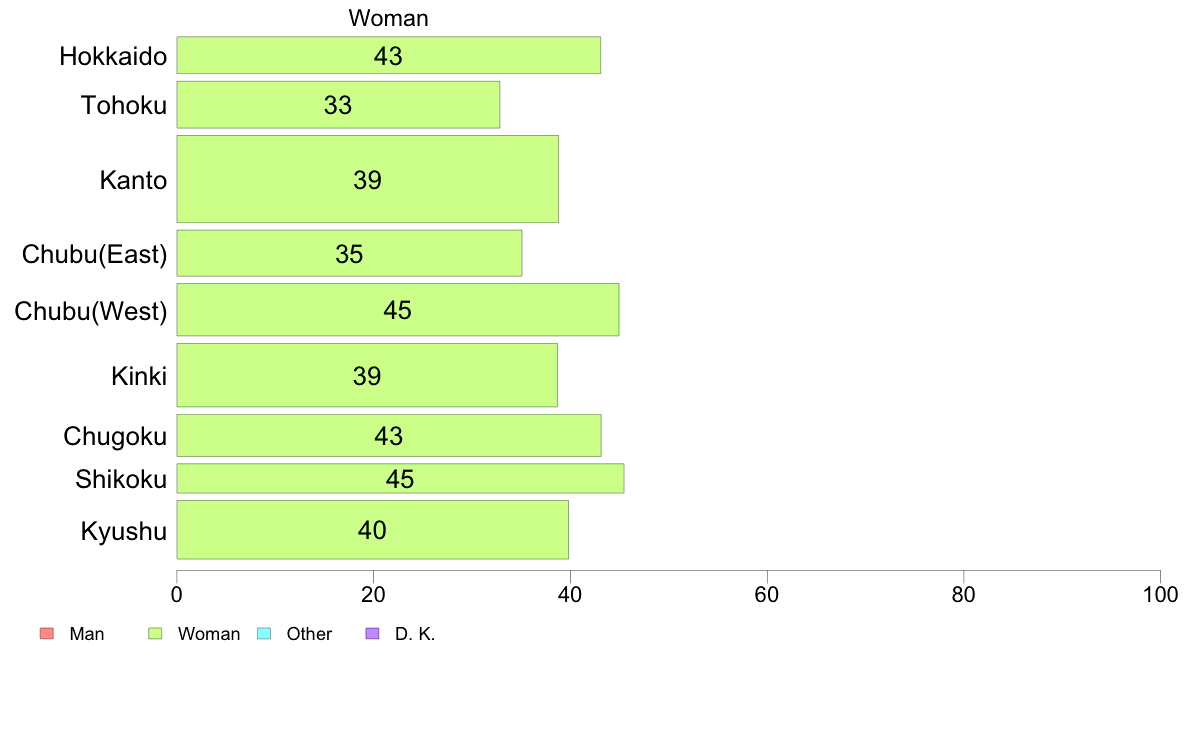Click the Shikoku bar showing 45
The width and height of the screenshot is (1188, 736).
[400, 478]
